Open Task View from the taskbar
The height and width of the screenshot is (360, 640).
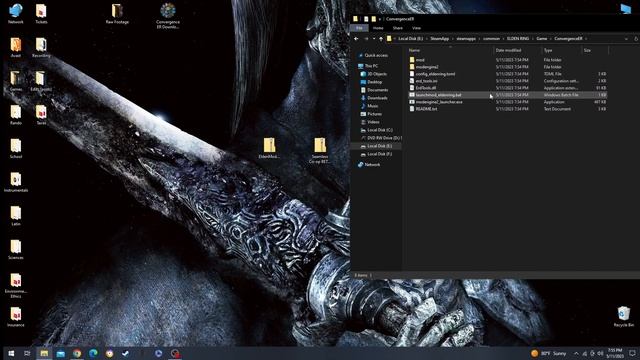click(27, 353)
